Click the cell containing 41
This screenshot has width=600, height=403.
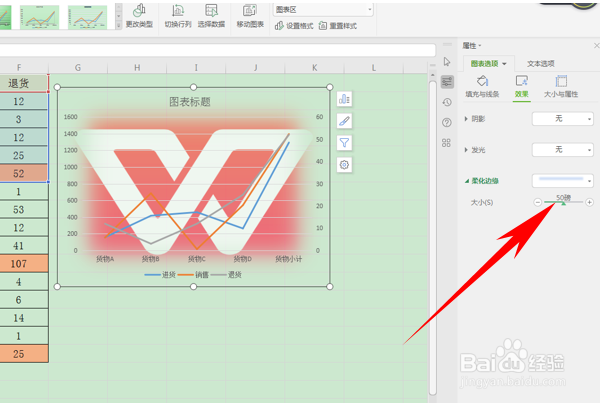click(x=24, y=246)
